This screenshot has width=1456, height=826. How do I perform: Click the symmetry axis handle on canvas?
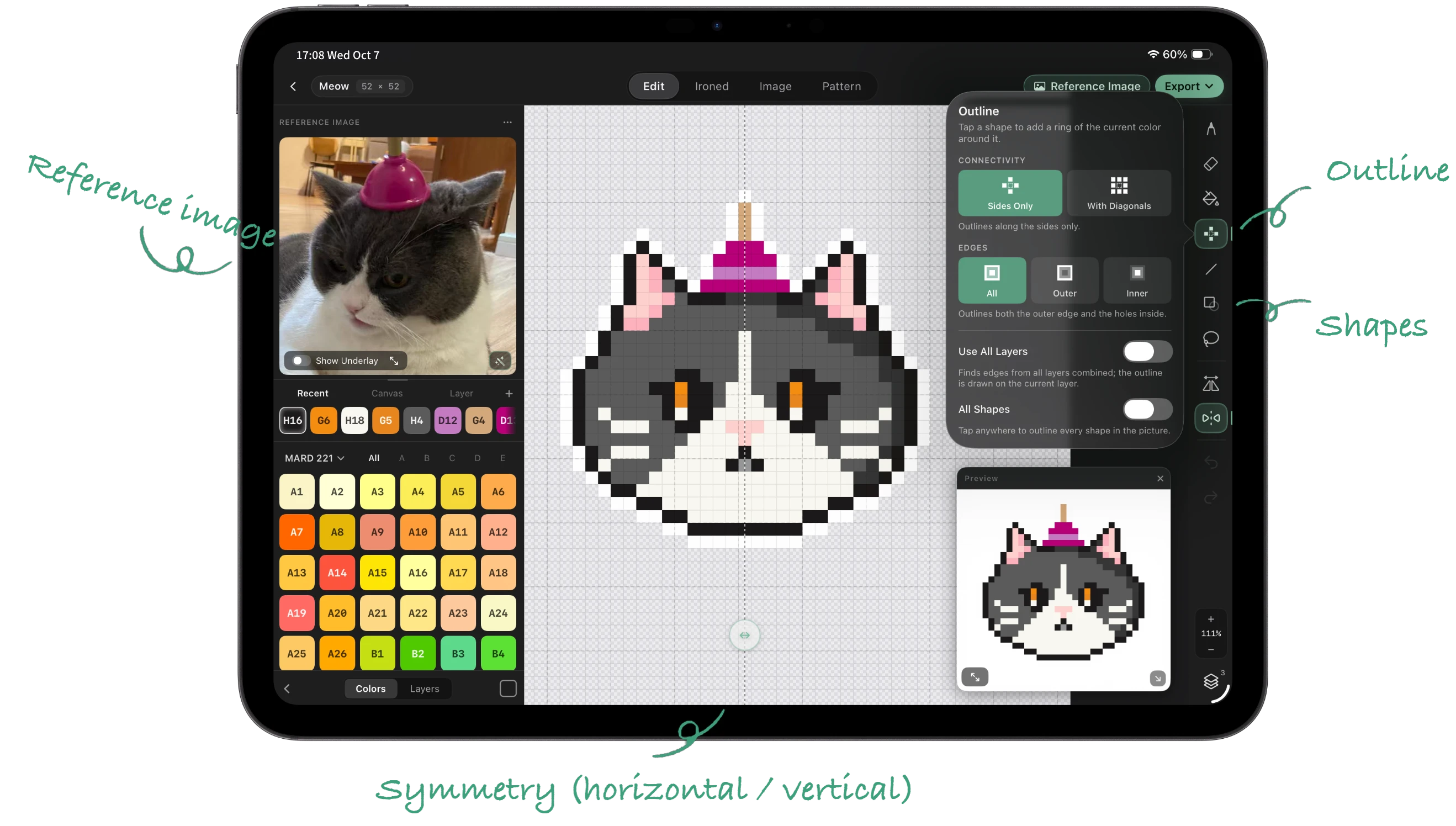pyautogui.click(x=744, y=636)
